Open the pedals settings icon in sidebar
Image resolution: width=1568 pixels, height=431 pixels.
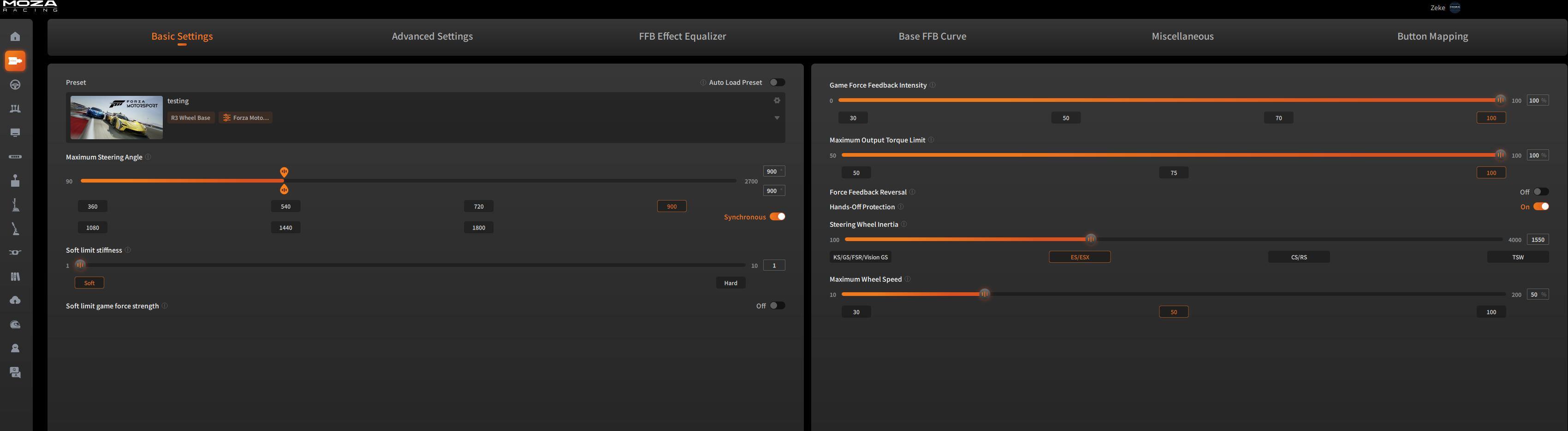click(15, 109)
